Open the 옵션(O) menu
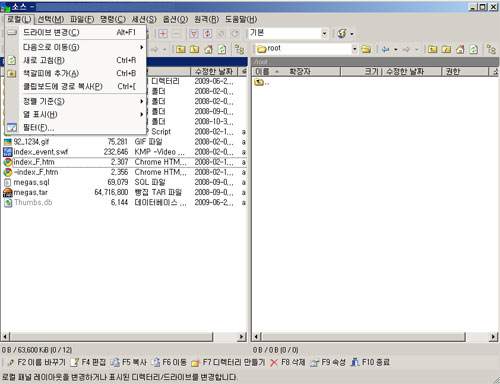This screenshot has width=500, height=384. 175,19
